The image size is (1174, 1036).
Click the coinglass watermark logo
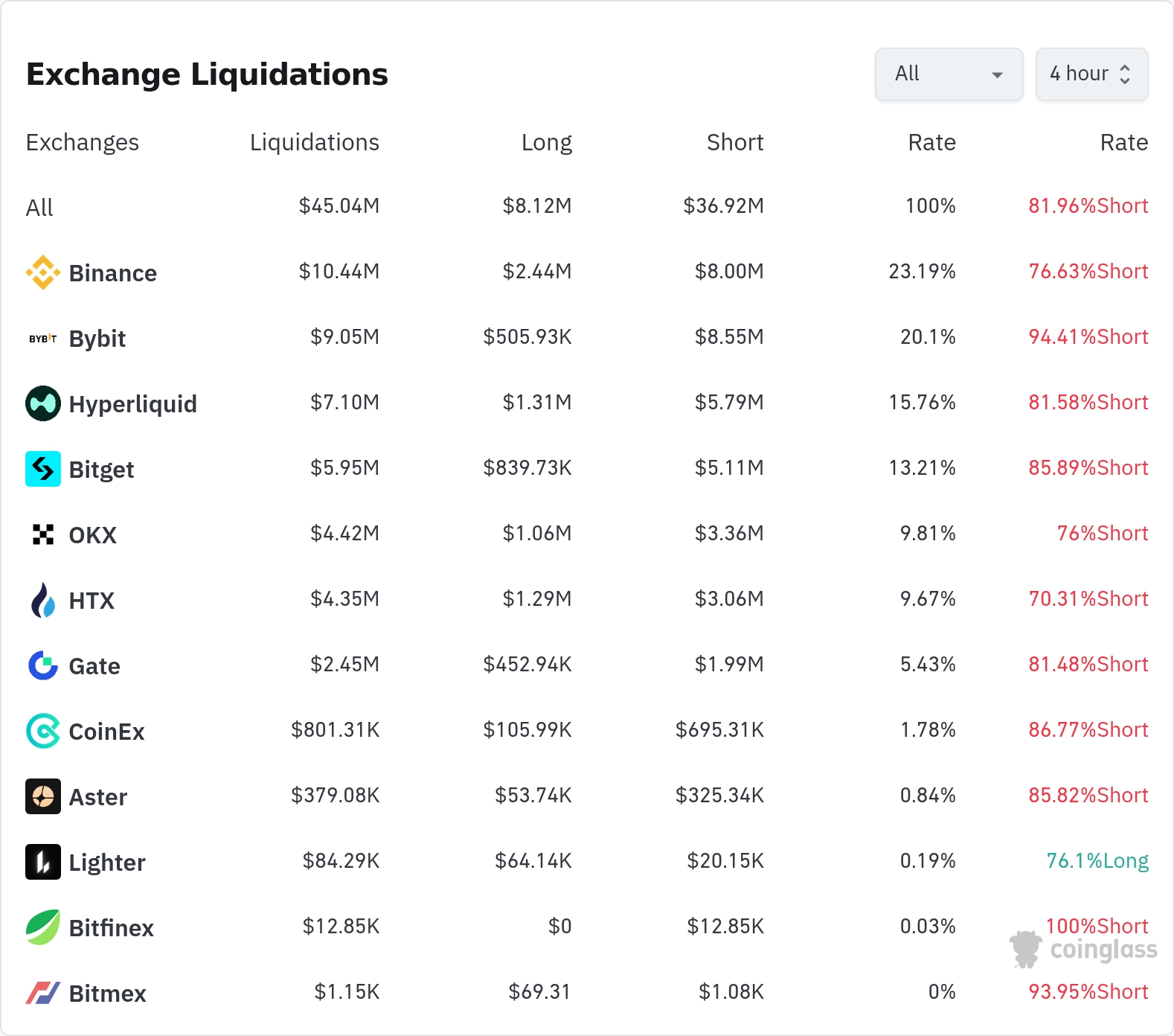(1084, 950)
